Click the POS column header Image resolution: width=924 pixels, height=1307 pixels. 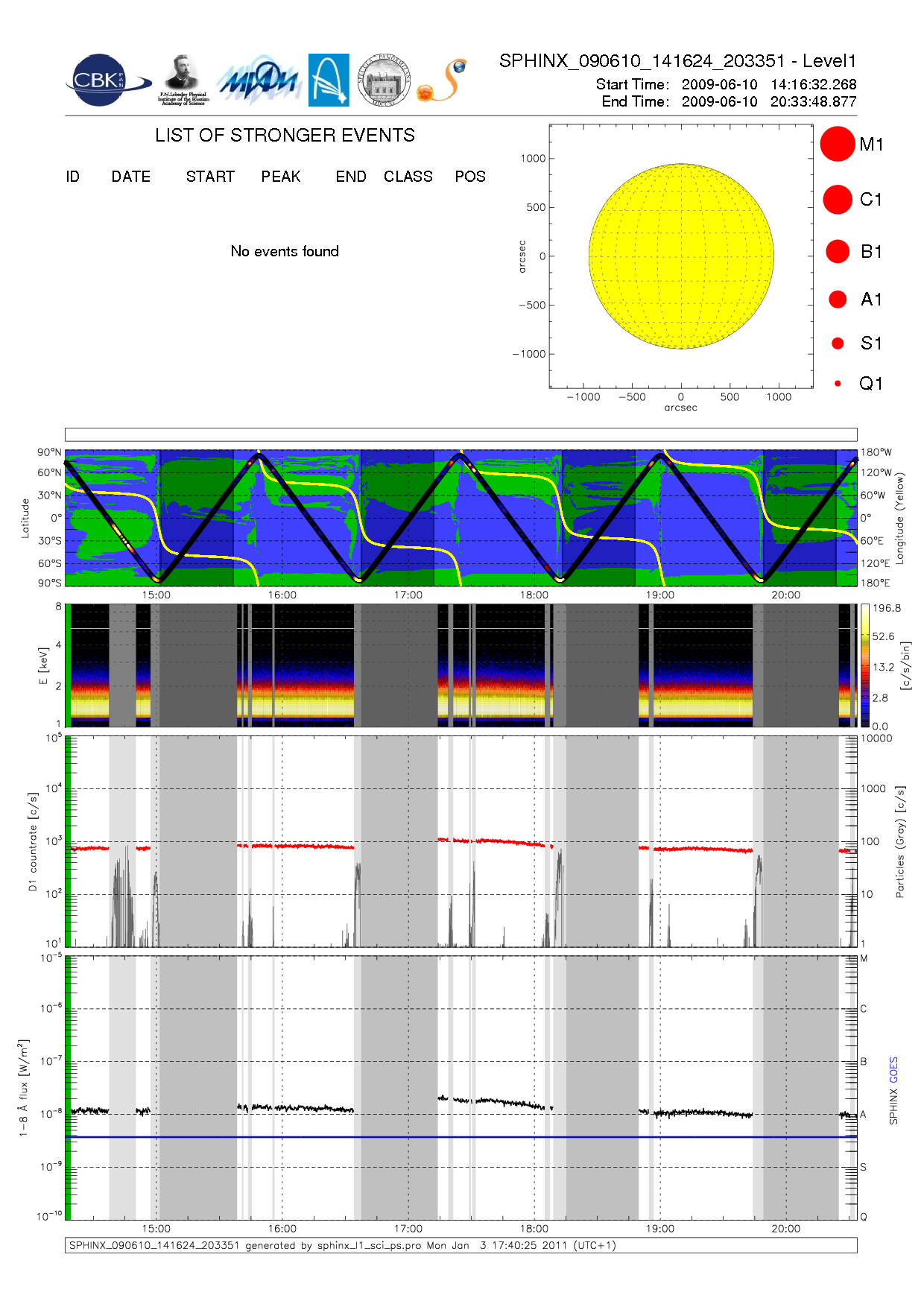pyautogui.click(x=470, y=177)
